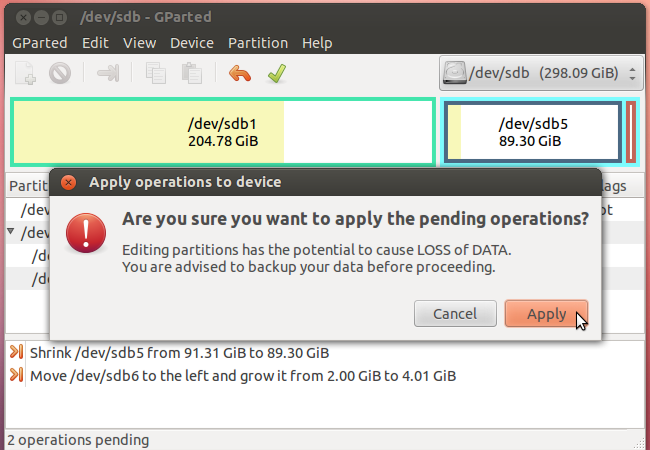Select the pending Shrink /dev/sdb5 operation

point(180,352)
